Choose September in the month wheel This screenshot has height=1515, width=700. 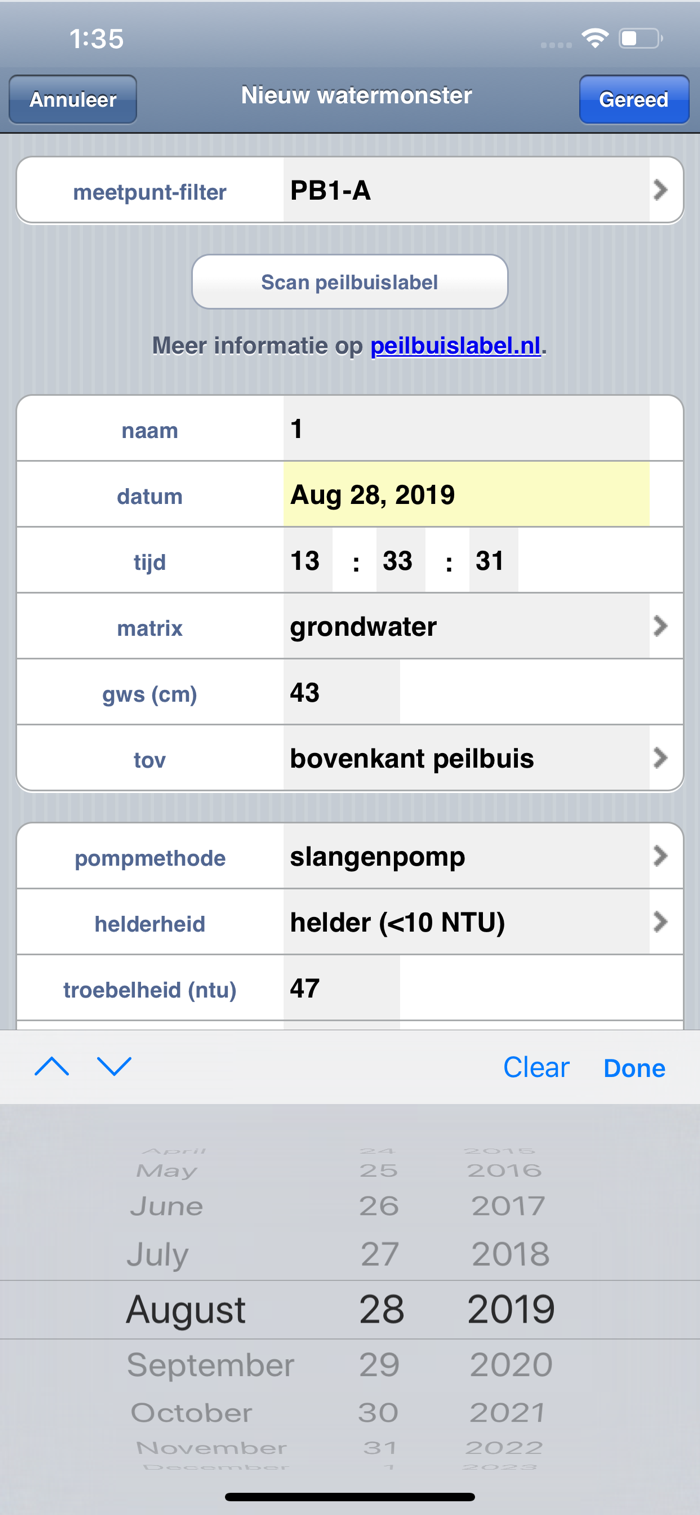pos(211,1365)
